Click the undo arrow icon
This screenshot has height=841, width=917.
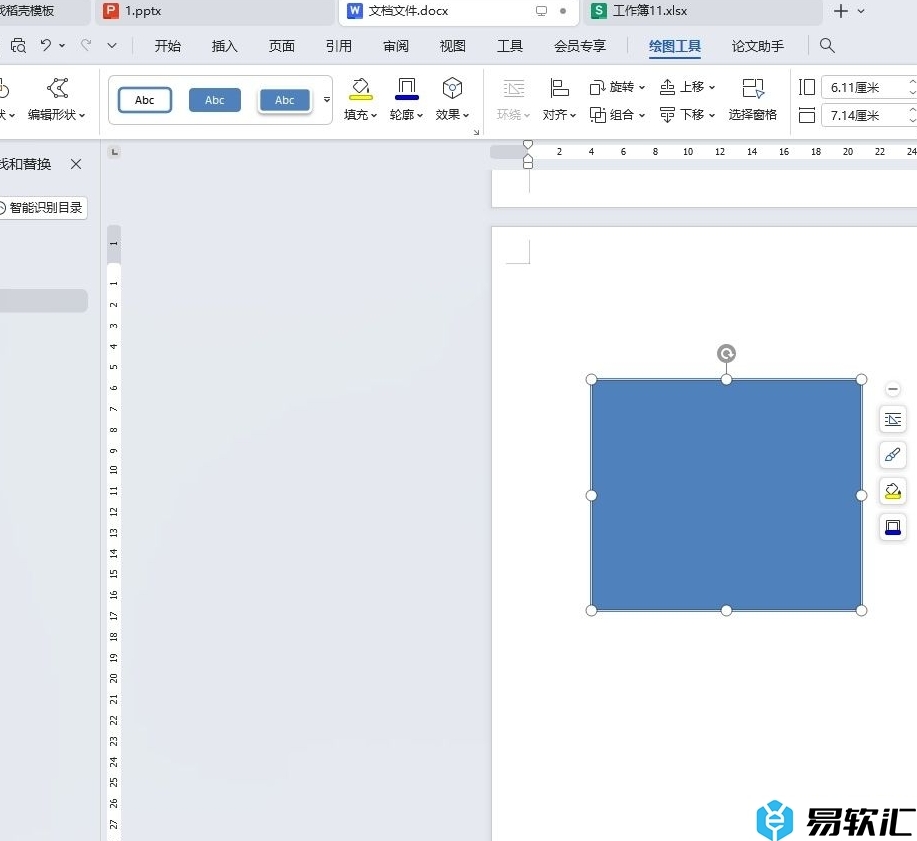[46, 45]
